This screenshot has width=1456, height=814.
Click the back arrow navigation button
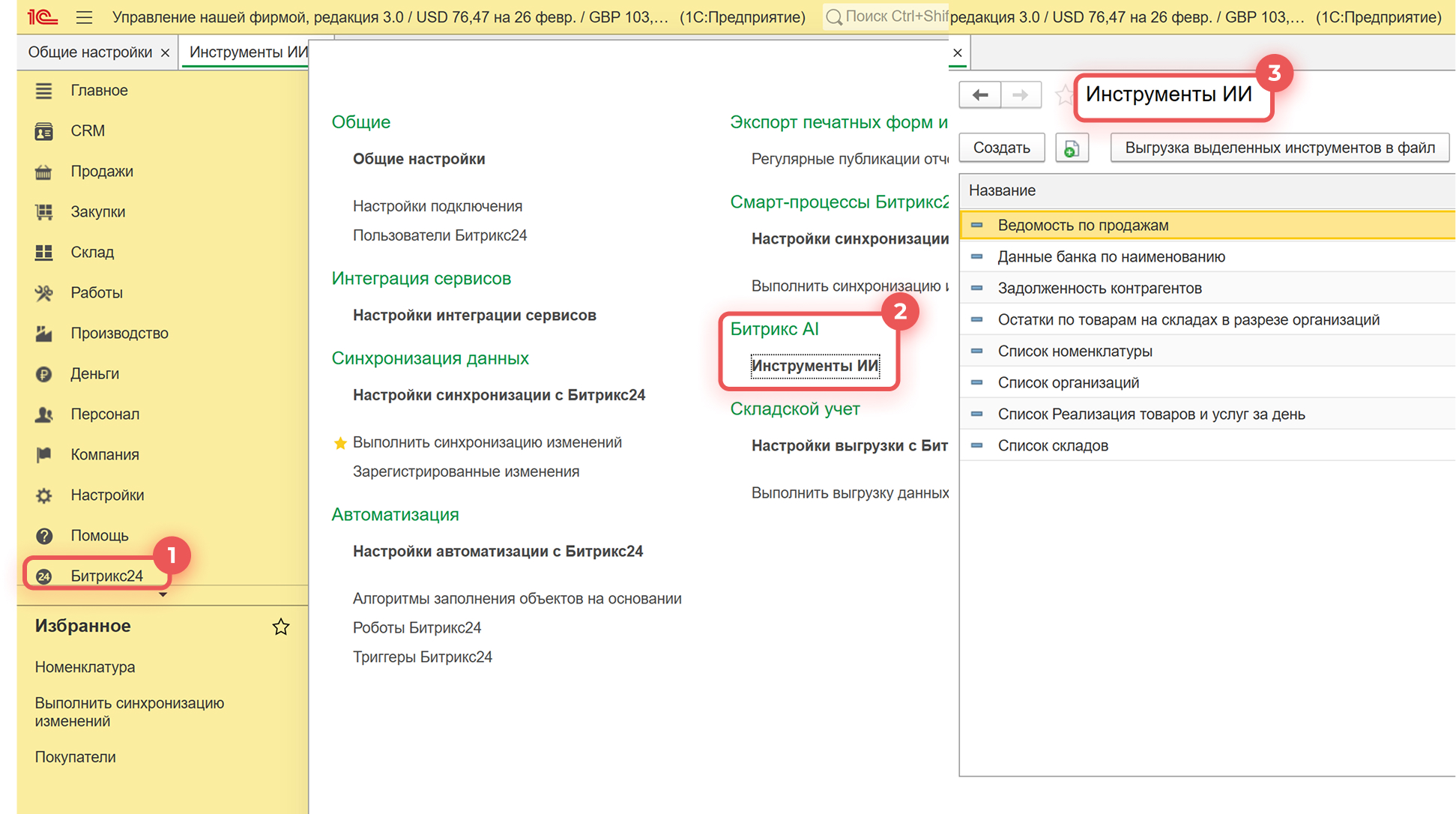[979, 95]
